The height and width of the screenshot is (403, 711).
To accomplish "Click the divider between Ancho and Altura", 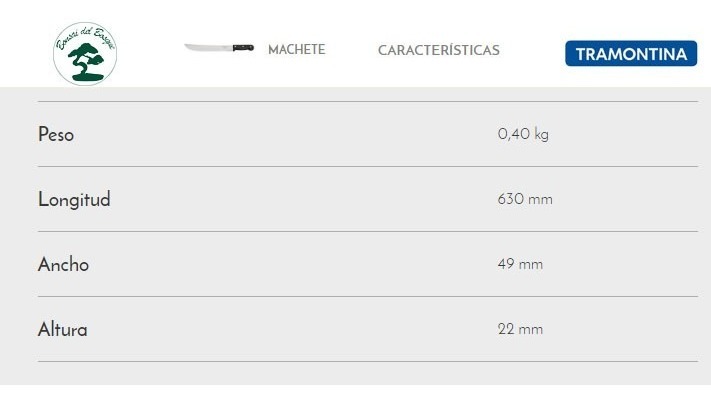I will [x=368, y=296].
